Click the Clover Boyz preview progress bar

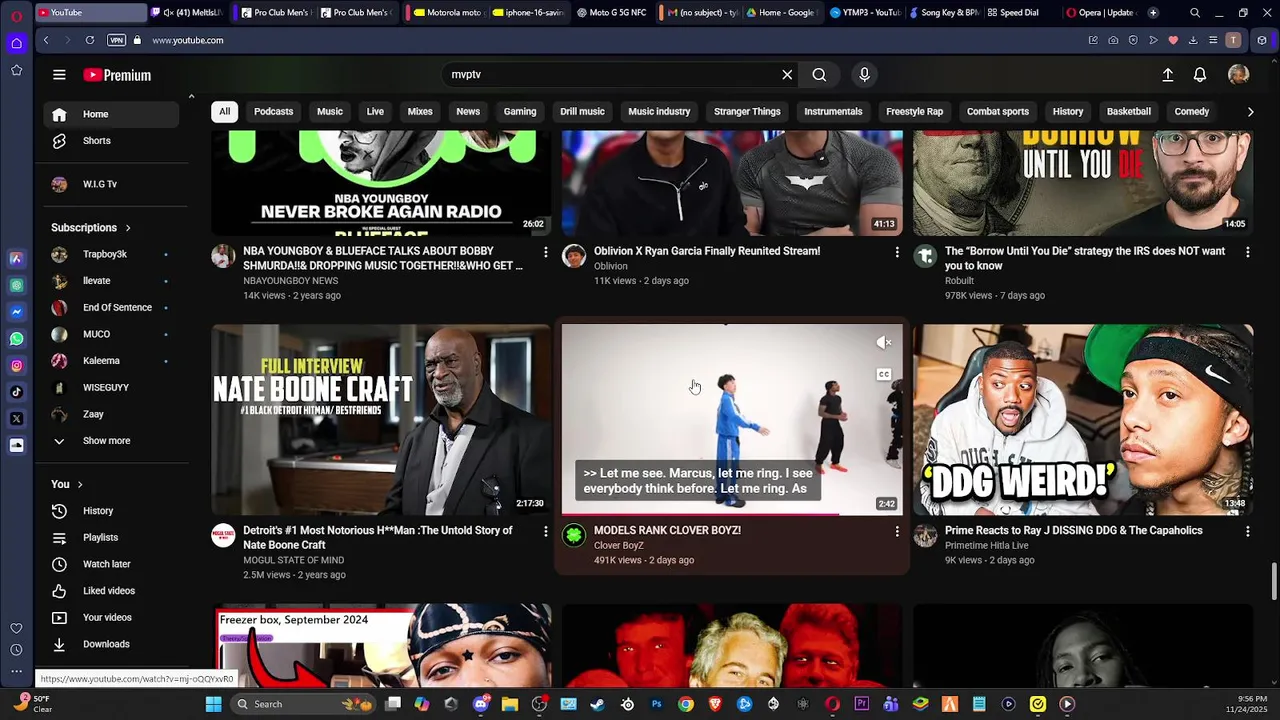click(x=732, y=514)
